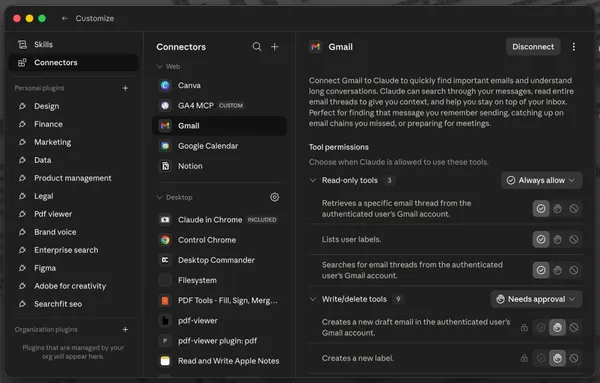Image resolution: width=600 pixels, height=383 pixels.
Task: Select the Filesystem connector
Action: tap(219, 280)
